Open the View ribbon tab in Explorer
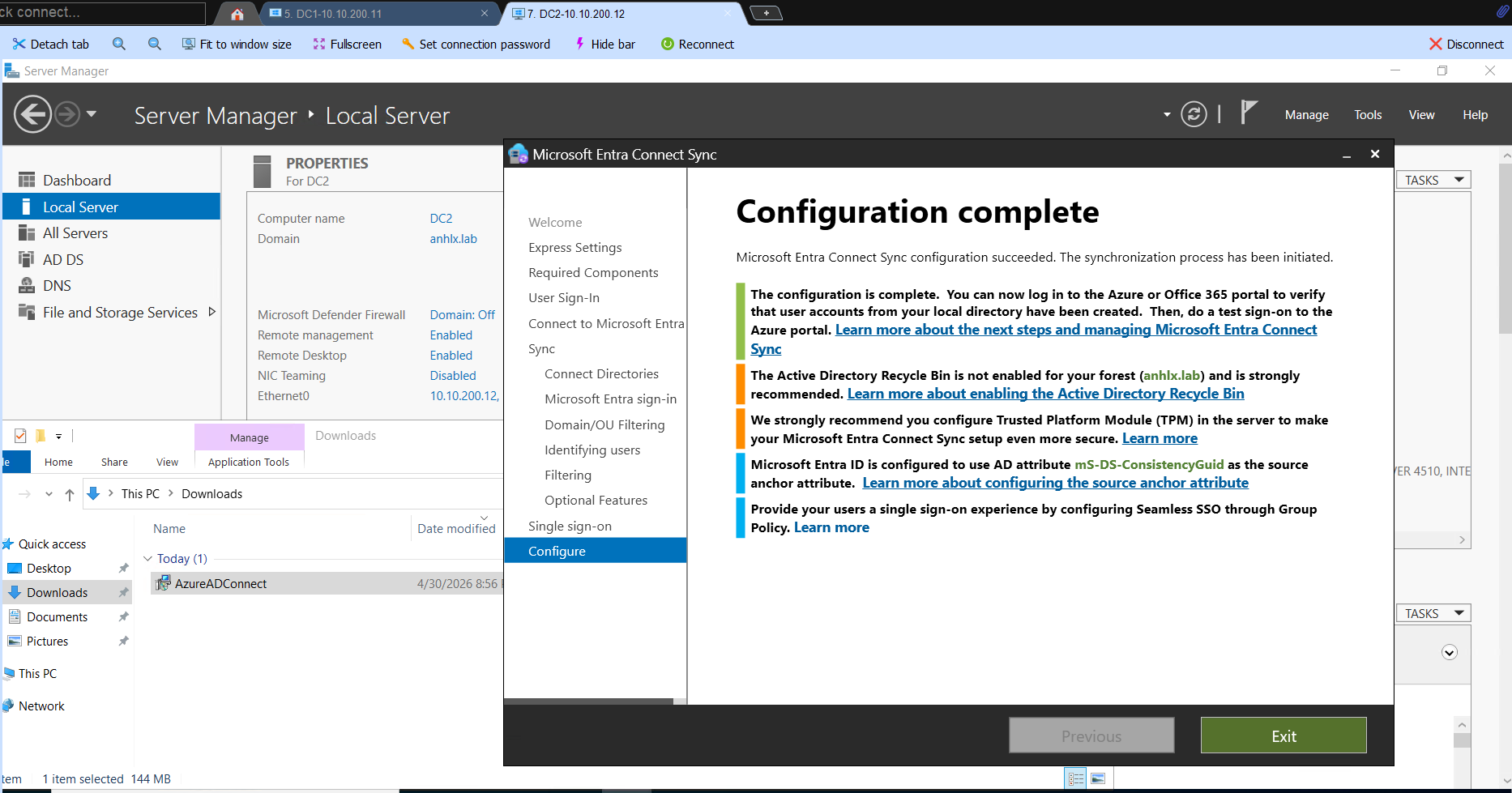 pyautogui.click(x=167, y=462)
